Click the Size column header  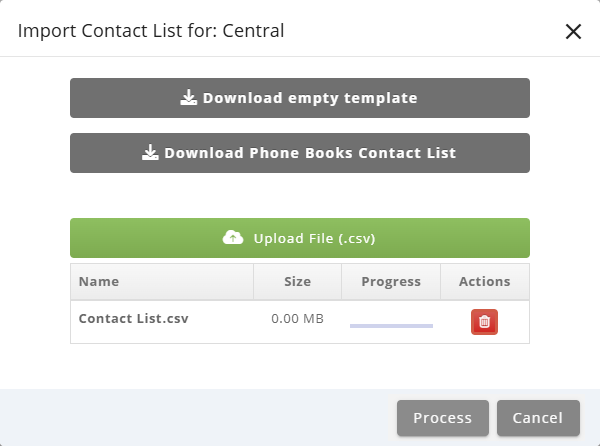[x=297, y=282]
